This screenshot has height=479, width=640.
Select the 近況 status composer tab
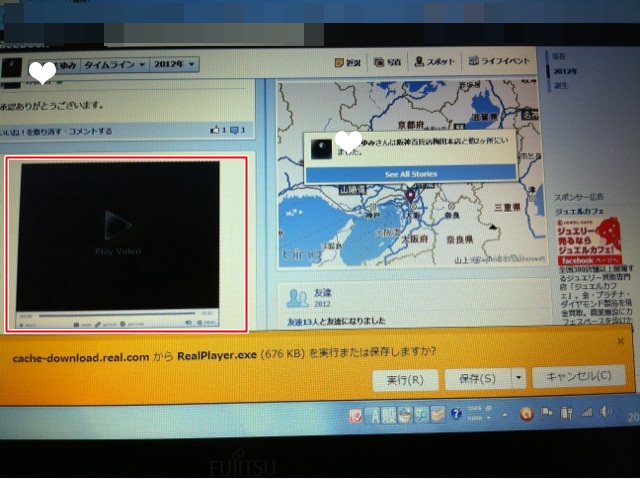point(348,62)
